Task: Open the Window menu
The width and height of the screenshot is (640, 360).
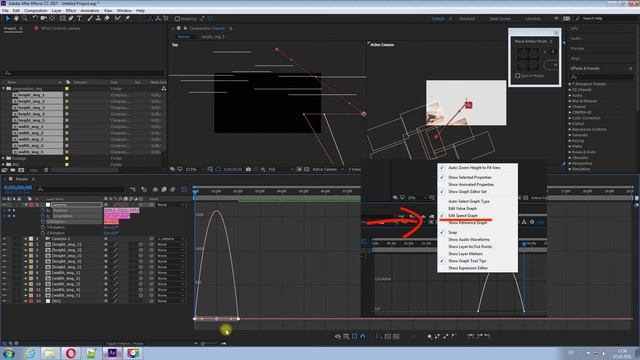Action: click(124, 11)
